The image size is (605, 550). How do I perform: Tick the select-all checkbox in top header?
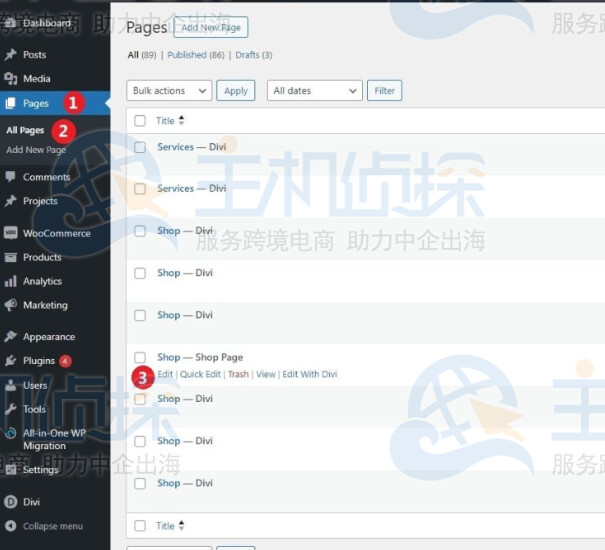coord(140,120)
